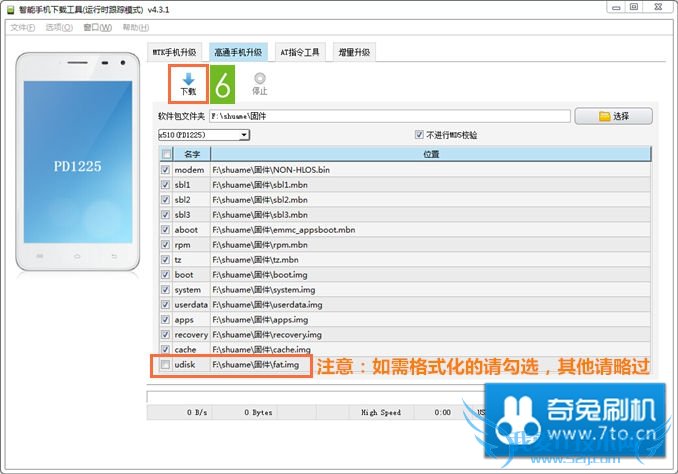Screen dimensions: 678x474
Task: Uncheck the boot row checkbox
Action: [x=165, y=275]
